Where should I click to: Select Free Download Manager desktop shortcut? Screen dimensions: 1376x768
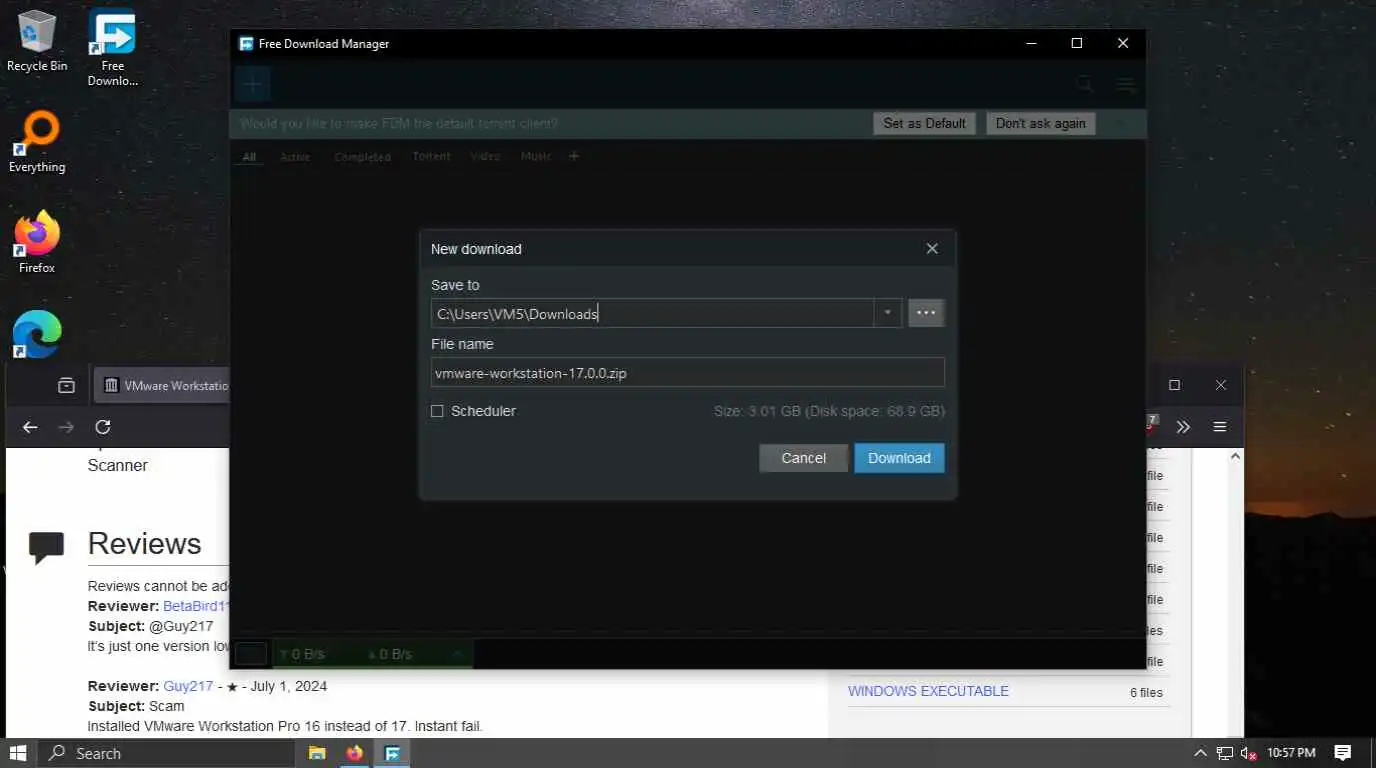click(x=112, y=48)
